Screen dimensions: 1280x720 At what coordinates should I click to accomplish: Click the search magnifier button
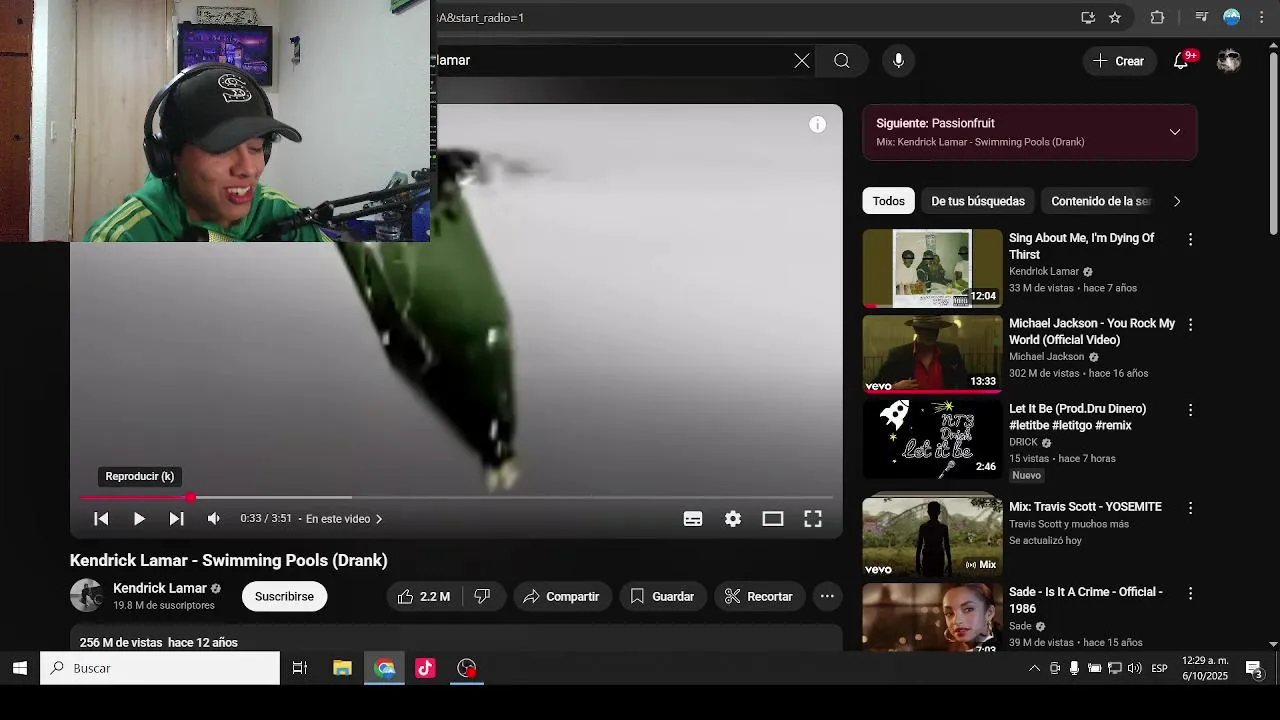click(842, 61)
